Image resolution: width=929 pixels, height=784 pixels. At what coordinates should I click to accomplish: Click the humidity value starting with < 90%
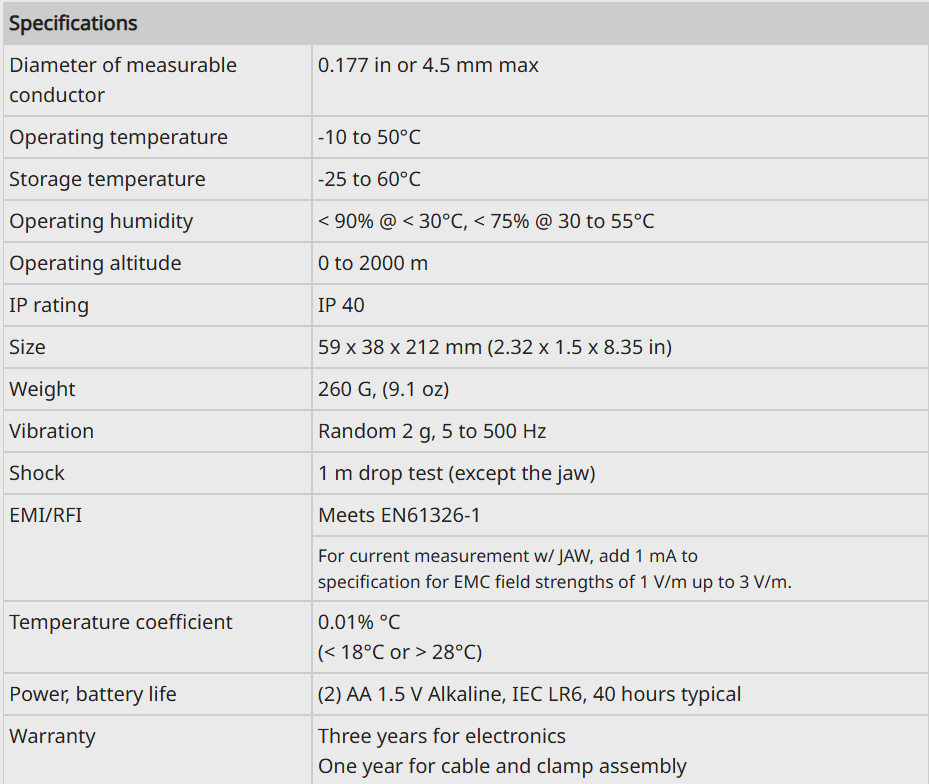point(486,222)
